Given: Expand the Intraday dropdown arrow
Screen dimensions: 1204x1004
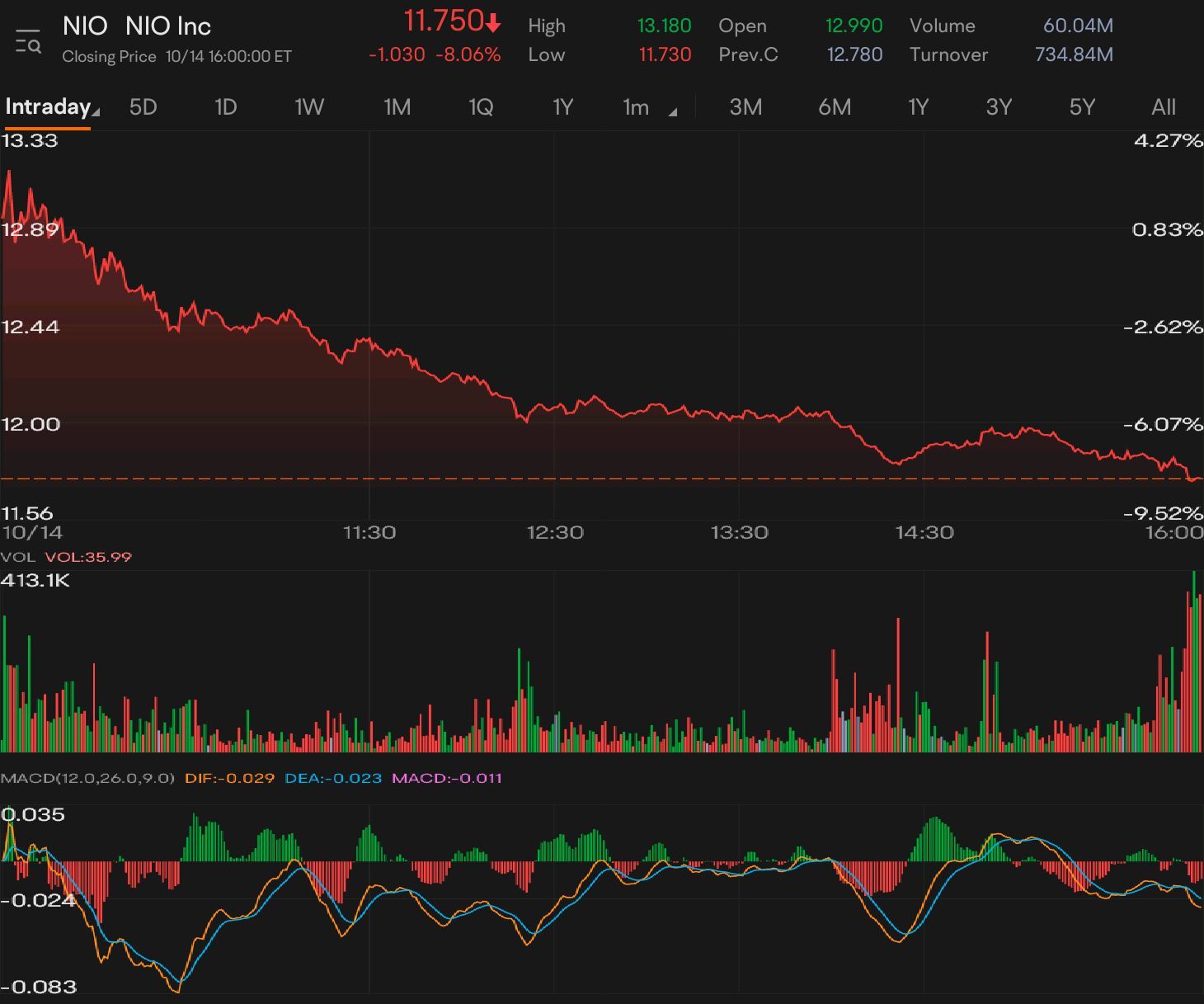Looking at the screenshot, I should click(96, 112).
